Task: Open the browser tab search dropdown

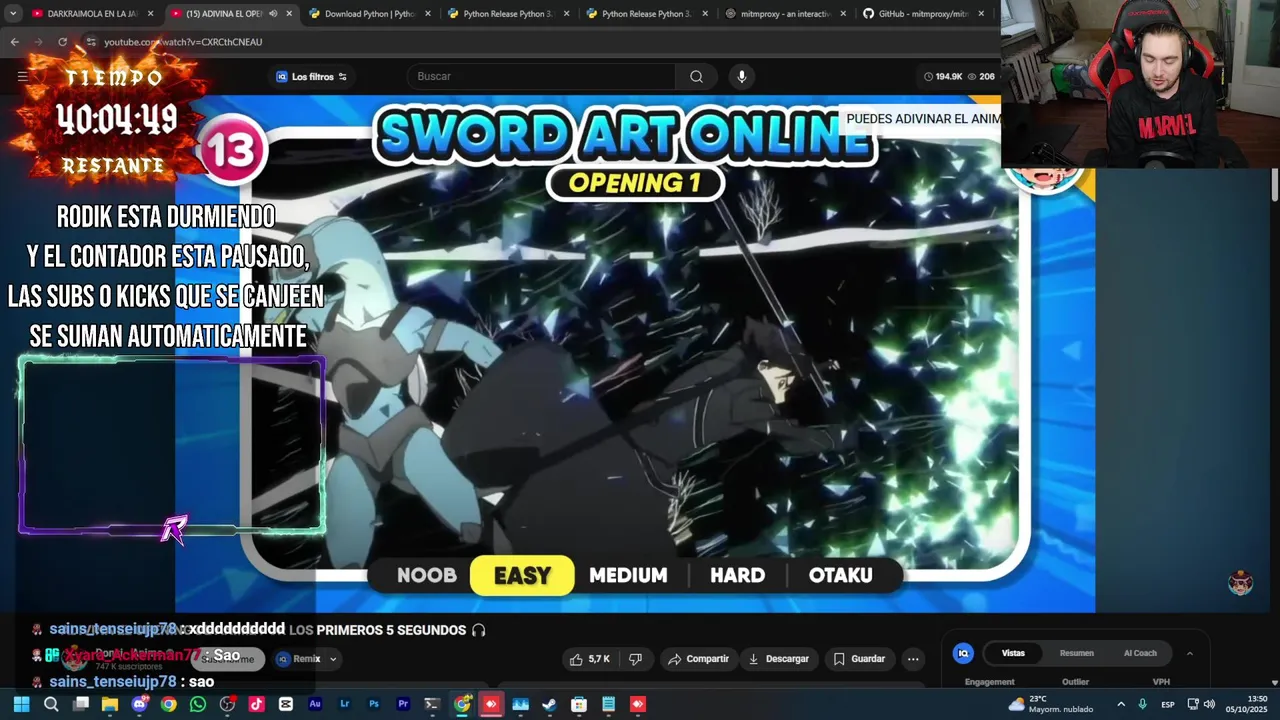Action: (13, 14)
